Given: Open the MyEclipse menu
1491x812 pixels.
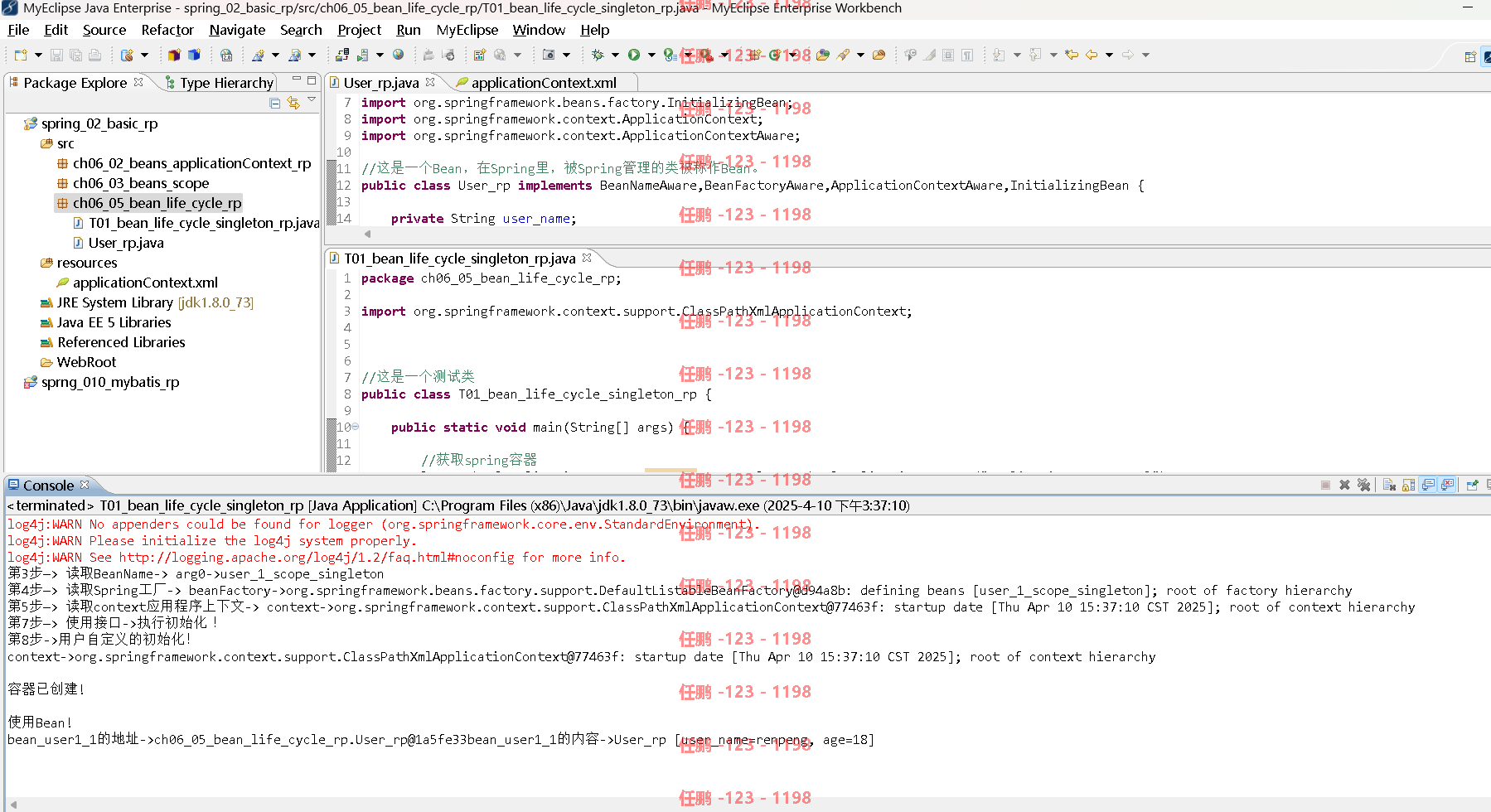Looking at the screenshot, I should click(x=467, y=30).
